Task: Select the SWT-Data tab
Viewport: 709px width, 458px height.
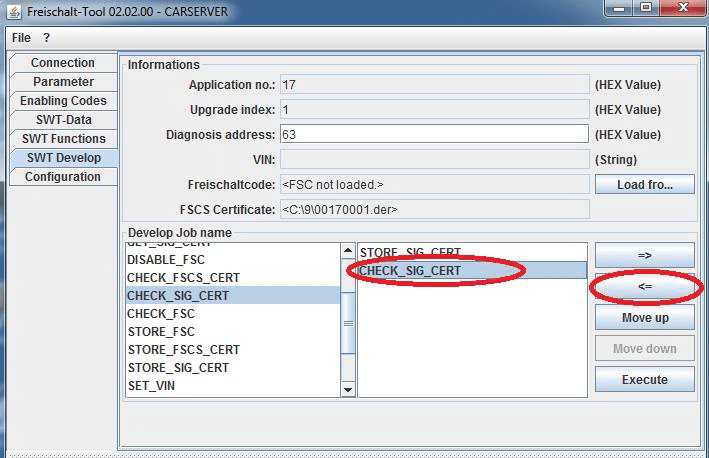Action: 62,120
